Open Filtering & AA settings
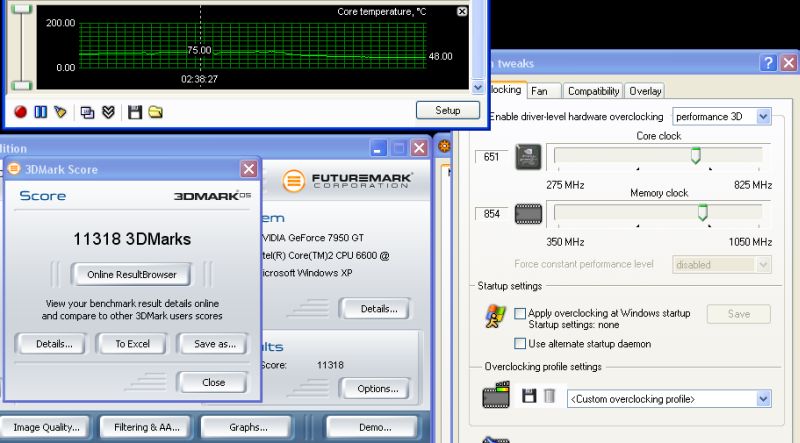Image resolution: width=800 pixels, height=443 pixels. point(145,427)
